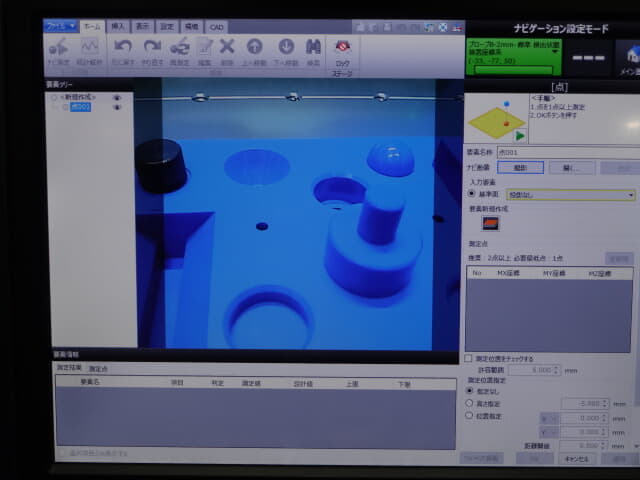Click the greyed delete button above points table
The image size is (640, 480).
tap(619, 258)
